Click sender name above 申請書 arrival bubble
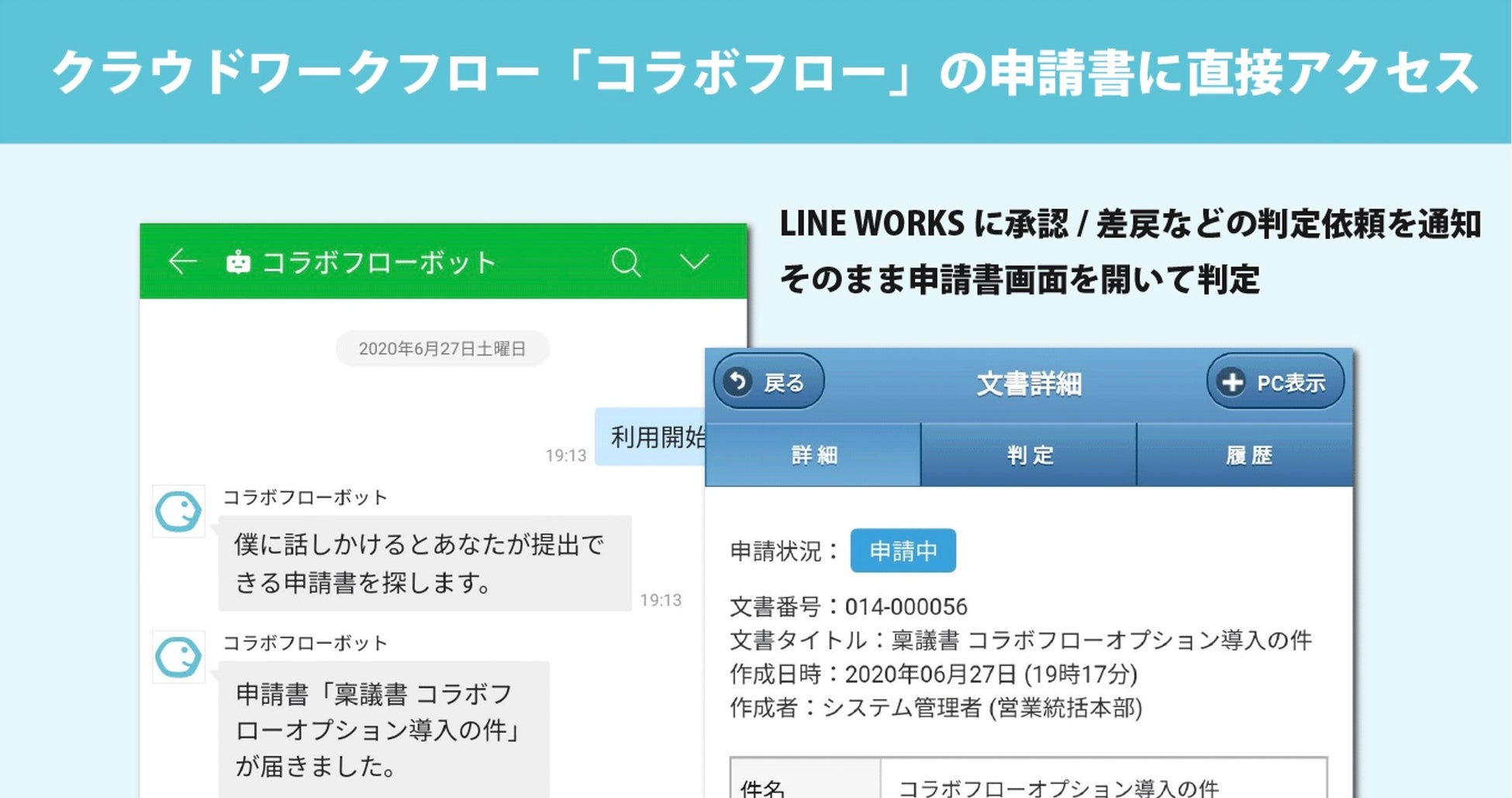Image resolution: width=1512 pixels, height=798 pixels. 305,643
